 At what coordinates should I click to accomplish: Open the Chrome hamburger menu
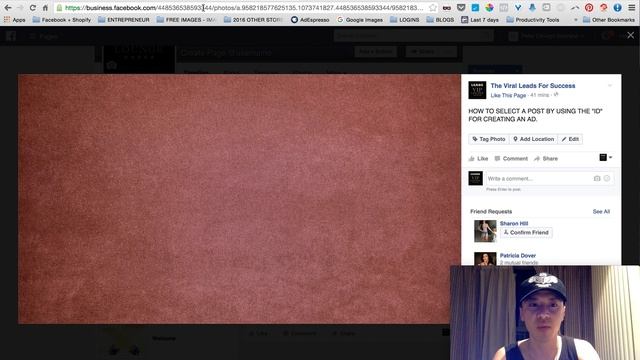click(x=632, y=8)
